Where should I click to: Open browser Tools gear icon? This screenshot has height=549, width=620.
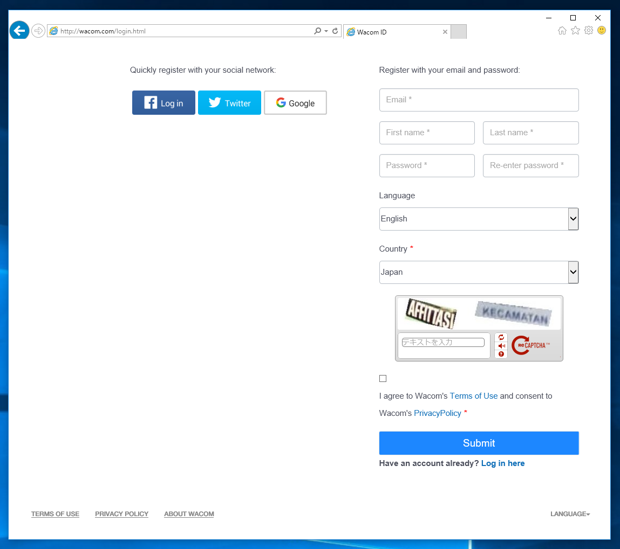[x=588, y=30]
